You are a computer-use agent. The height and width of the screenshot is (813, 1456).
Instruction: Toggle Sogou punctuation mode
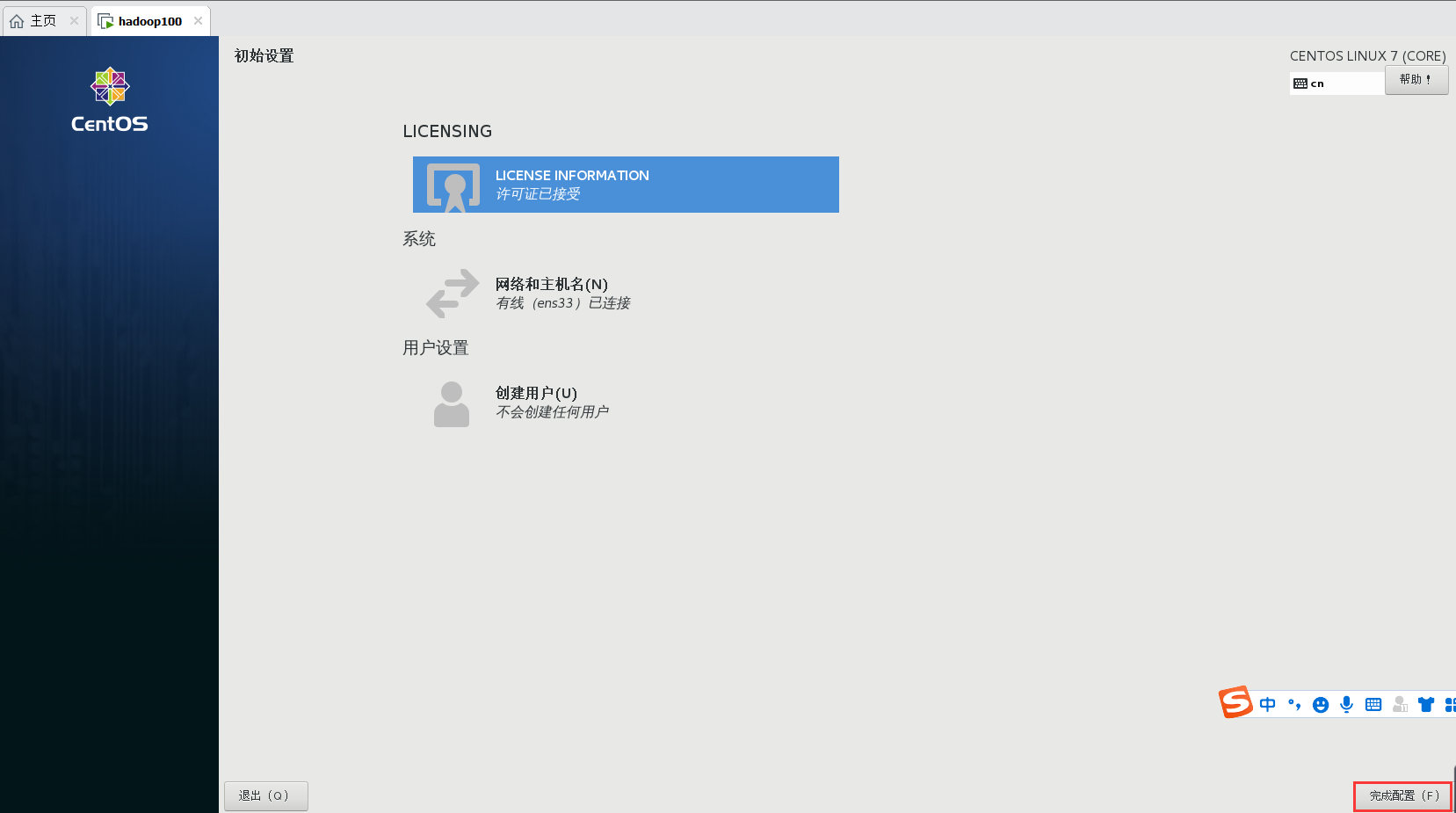(x=1294, y=704)
